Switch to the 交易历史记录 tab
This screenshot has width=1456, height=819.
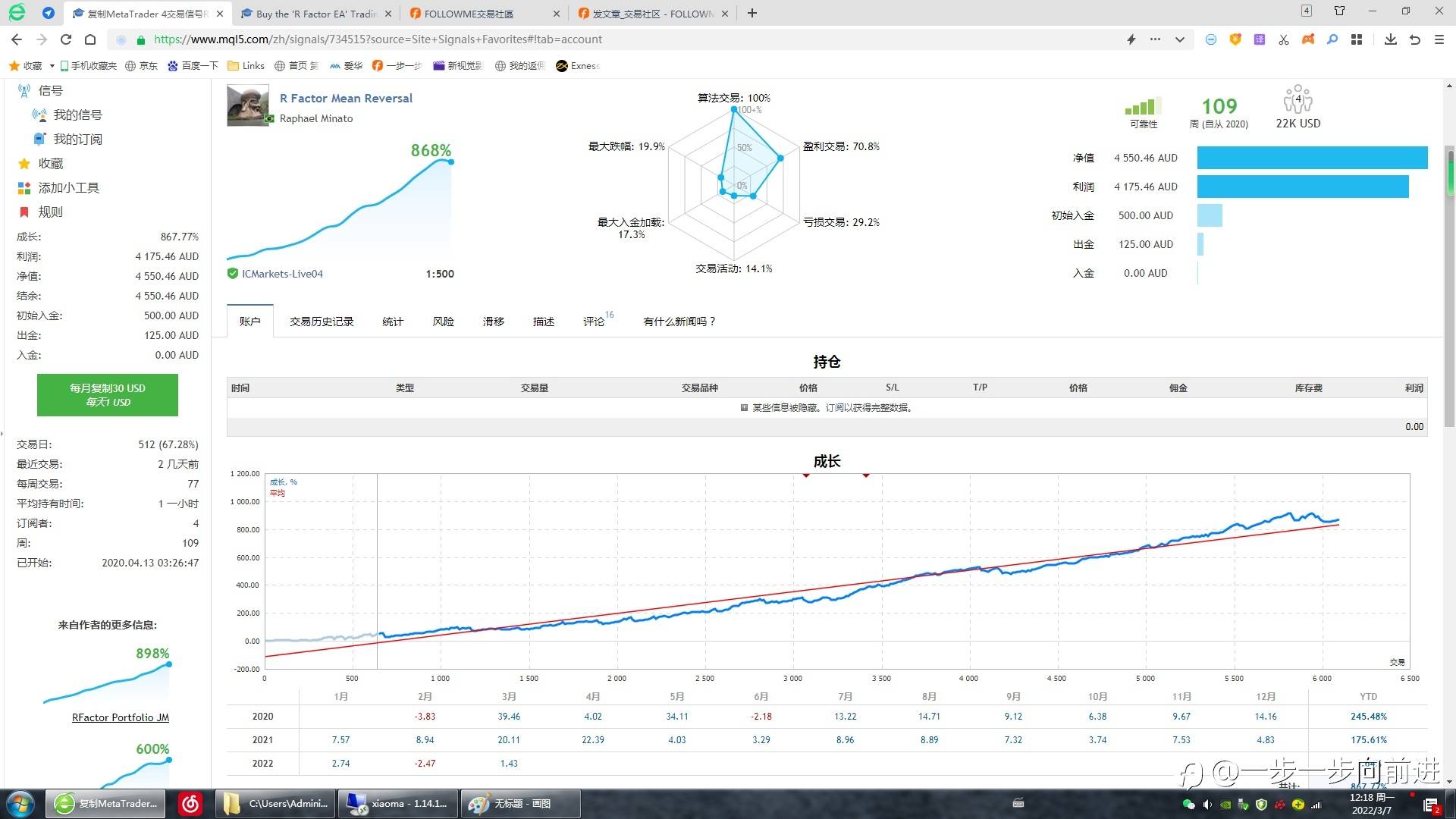(322, 322)
